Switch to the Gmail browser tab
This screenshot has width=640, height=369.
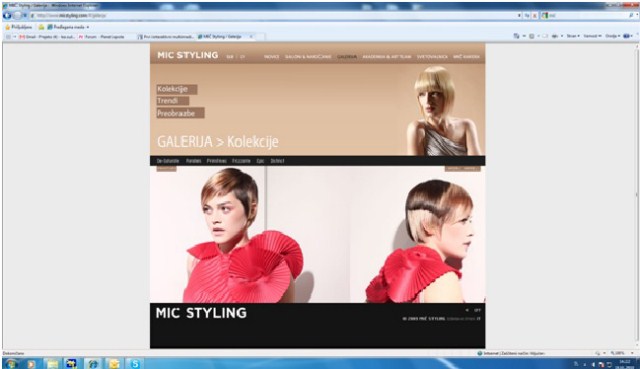tap(47, 37)
